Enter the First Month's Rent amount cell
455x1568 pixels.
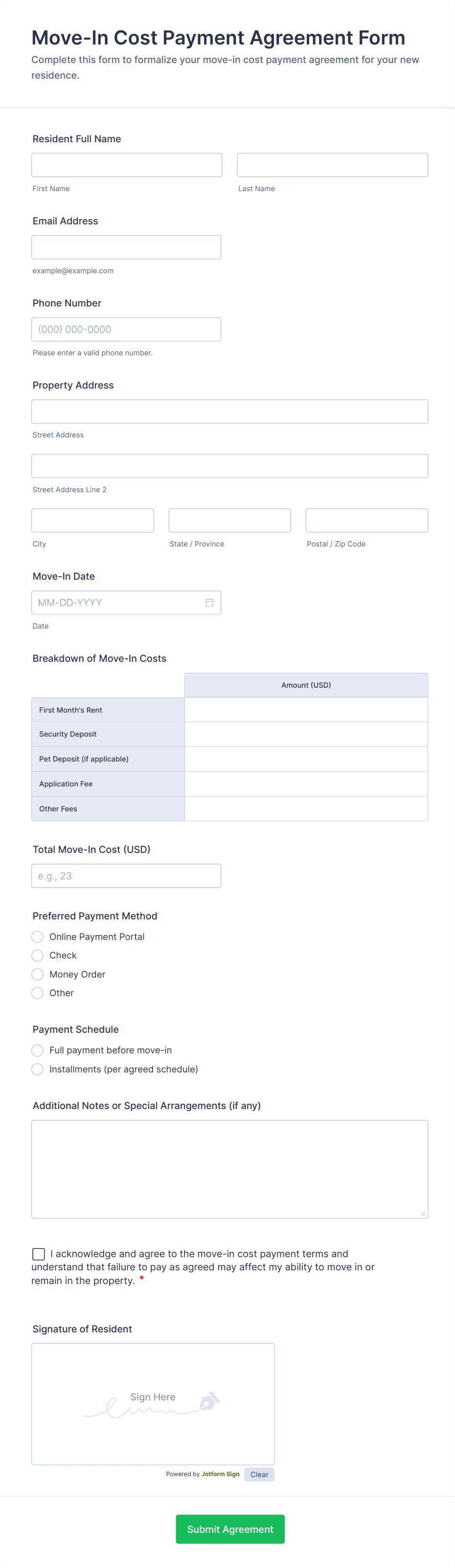[306, 710]
